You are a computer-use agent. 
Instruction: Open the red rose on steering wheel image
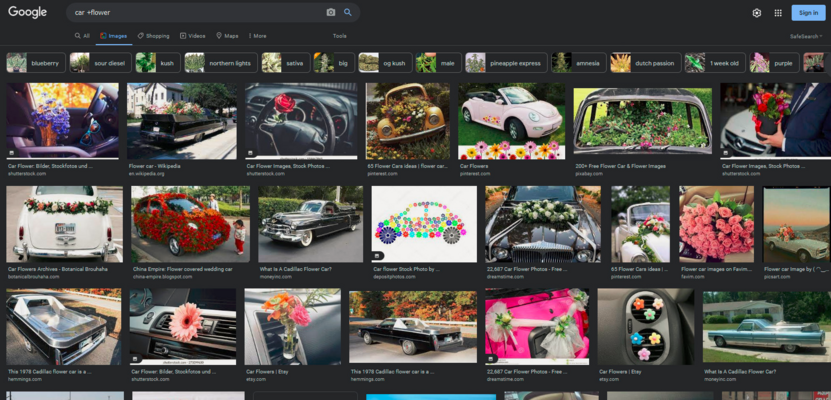301,121
